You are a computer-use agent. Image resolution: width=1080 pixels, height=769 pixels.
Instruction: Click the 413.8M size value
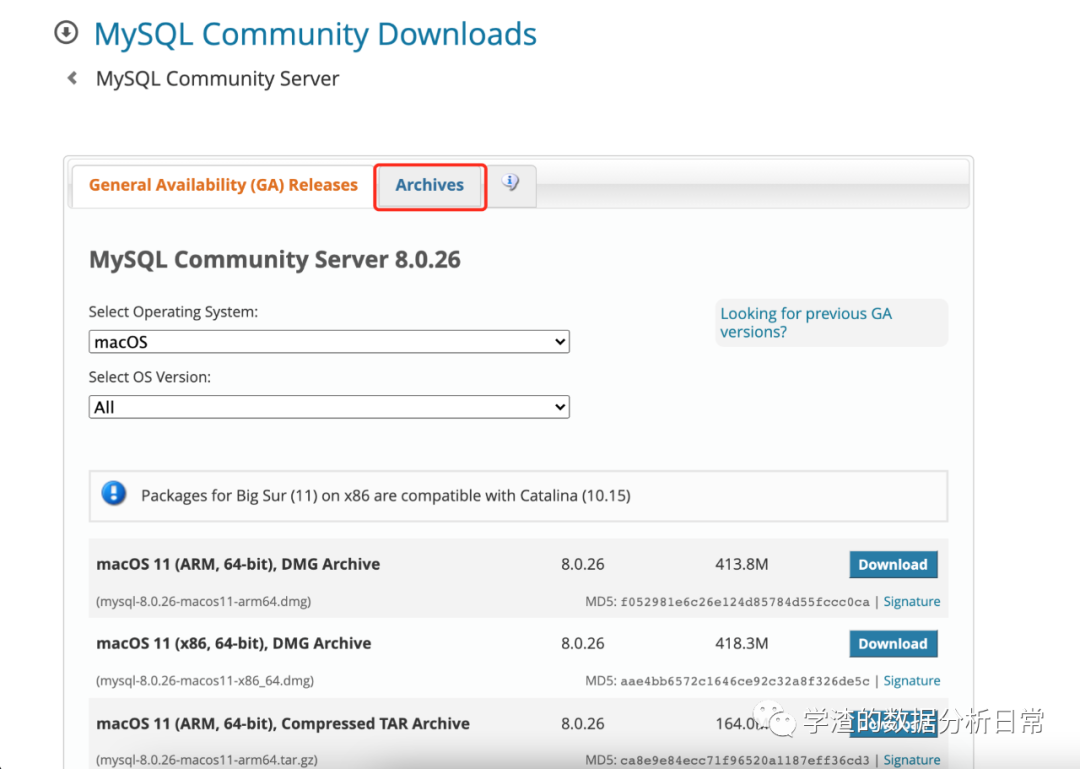coord(742,564)
